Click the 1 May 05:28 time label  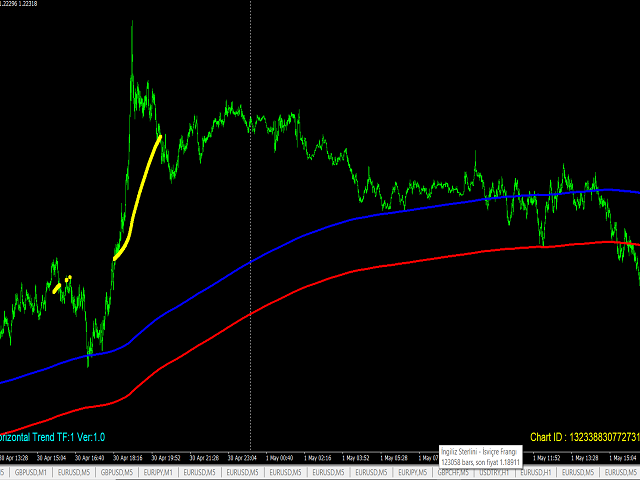tap(394, 458)
